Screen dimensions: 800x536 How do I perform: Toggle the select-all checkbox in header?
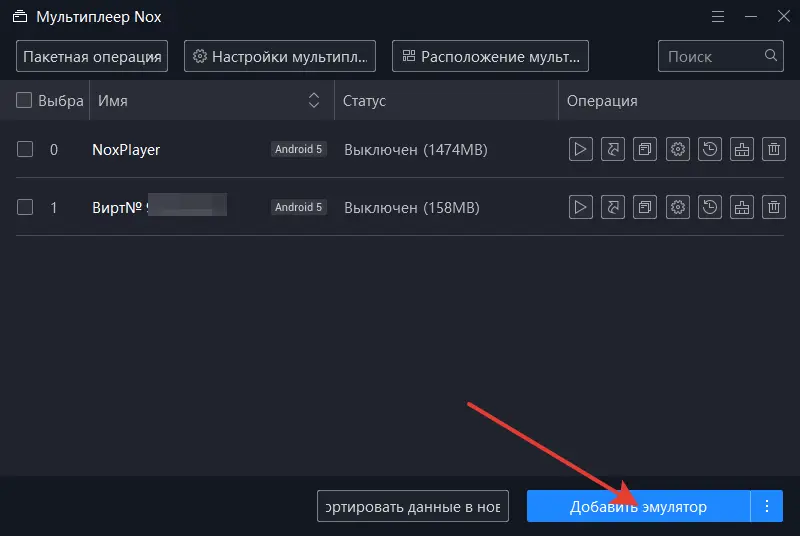(x=24, y=100)
